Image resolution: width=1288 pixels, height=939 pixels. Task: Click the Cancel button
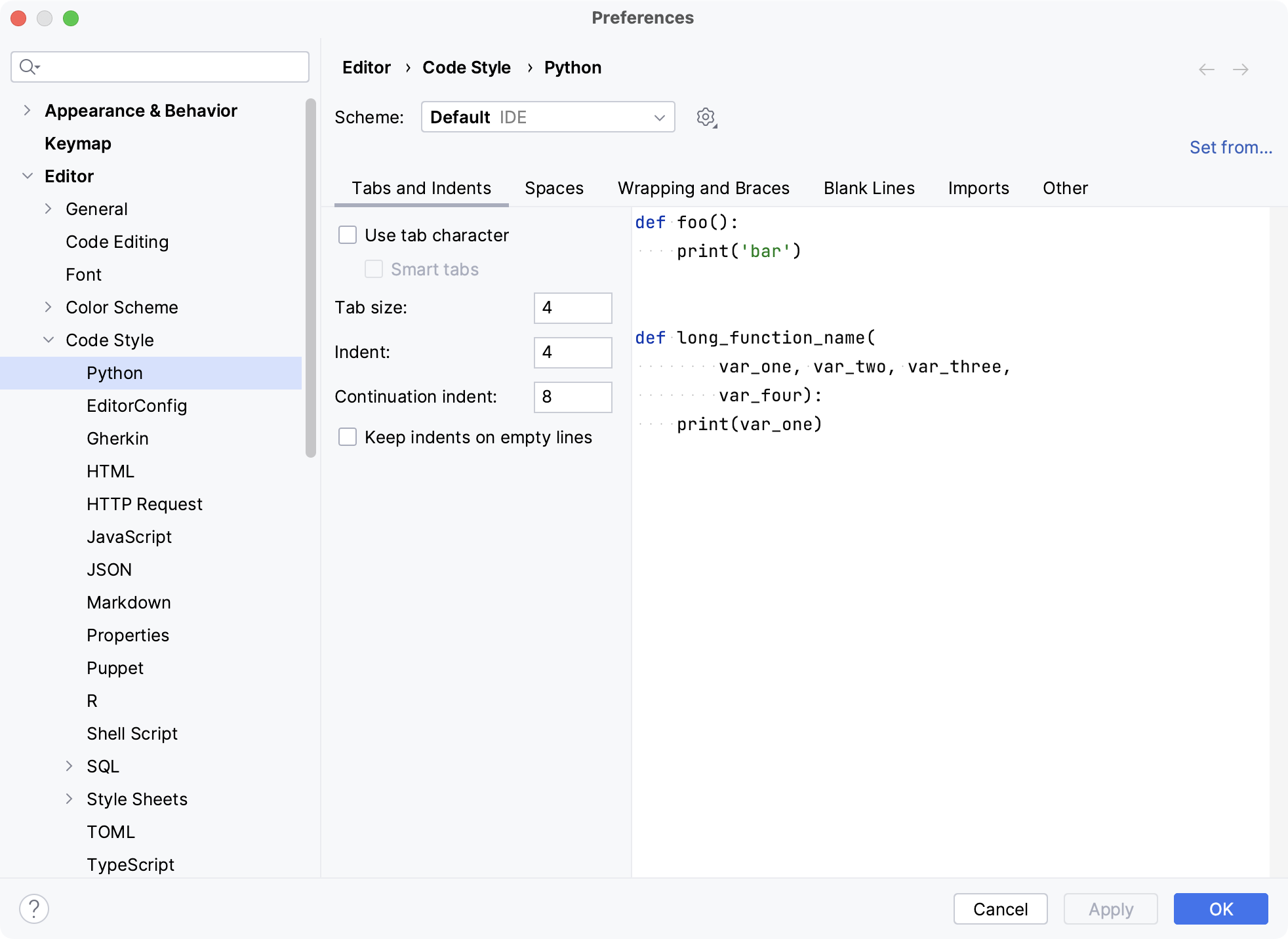click(x=1000, y=909)
